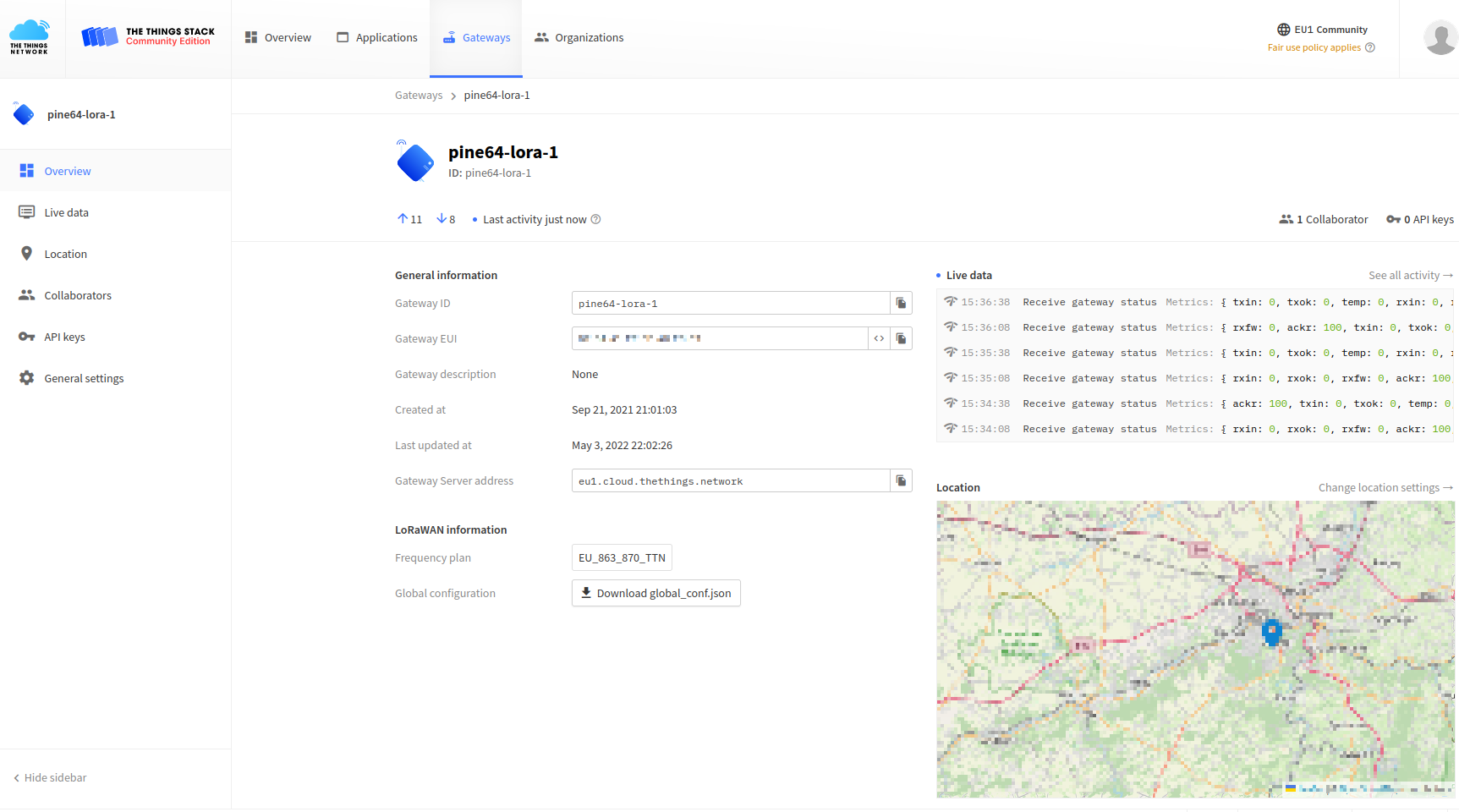1459x812 pixels.
Task: Open See all activity link
Action: tap(1410, 275)
